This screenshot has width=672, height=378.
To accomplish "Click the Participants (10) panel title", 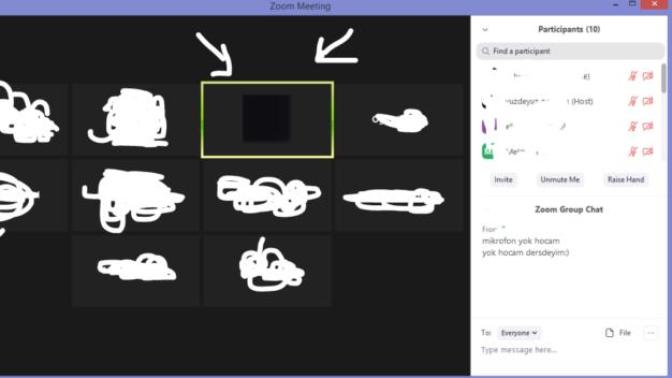I will pos(569,29).
